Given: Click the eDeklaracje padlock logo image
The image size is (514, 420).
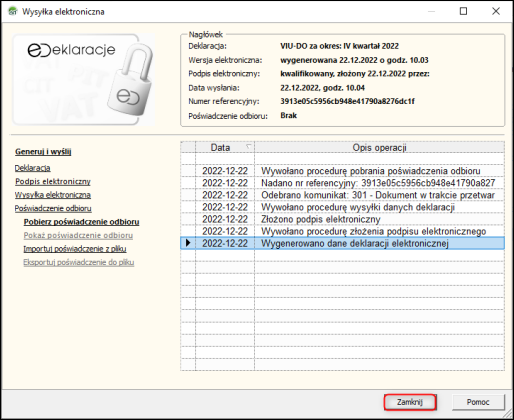Looking at the screenshot, I should coord(83,80).
